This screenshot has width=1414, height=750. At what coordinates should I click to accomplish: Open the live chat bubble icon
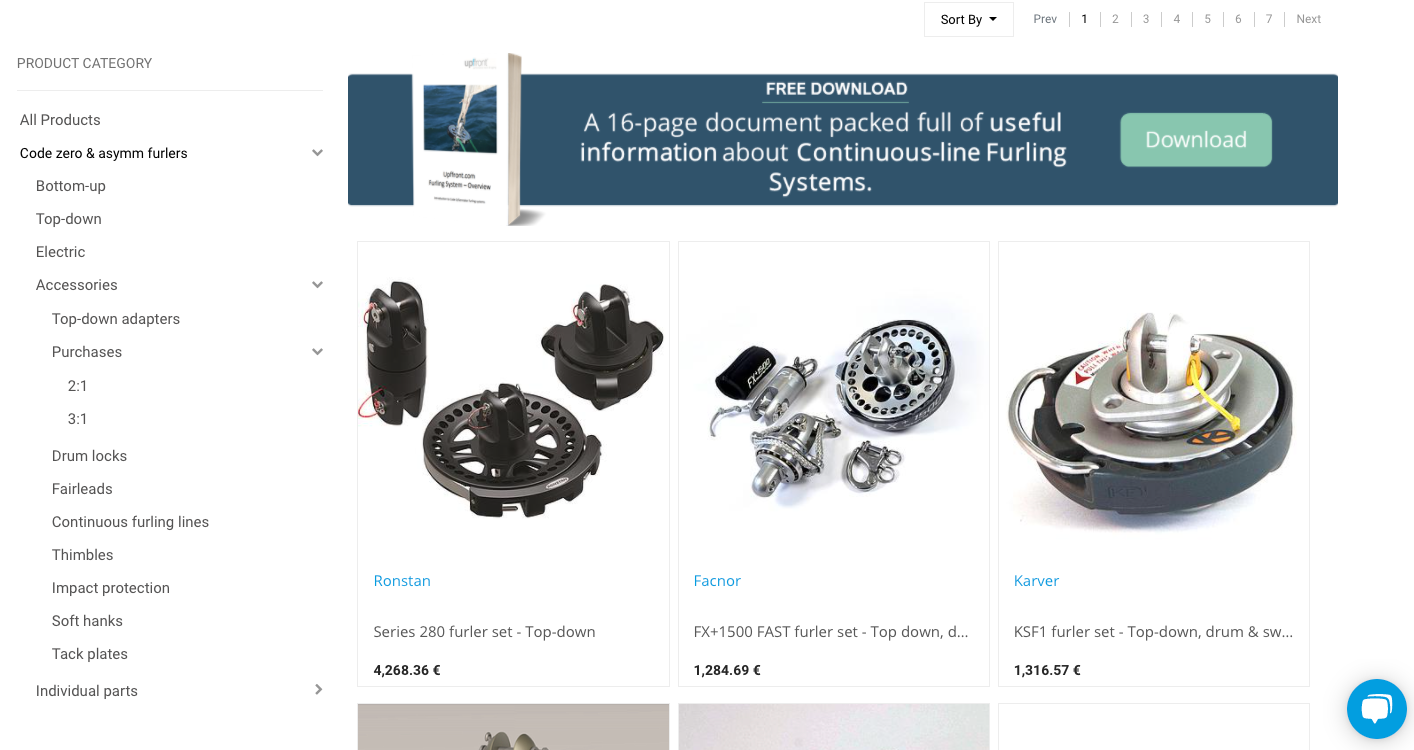(1377, 709)
